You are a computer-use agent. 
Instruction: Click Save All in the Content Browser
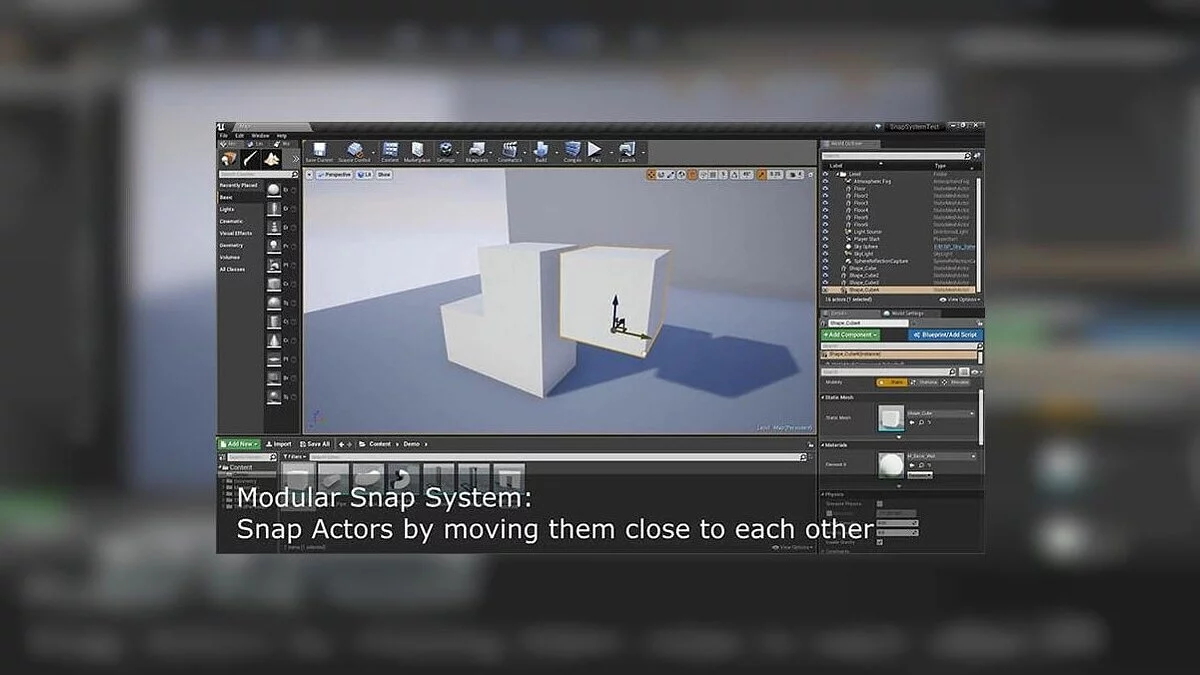pyautogui.click(x=315, y=444)
